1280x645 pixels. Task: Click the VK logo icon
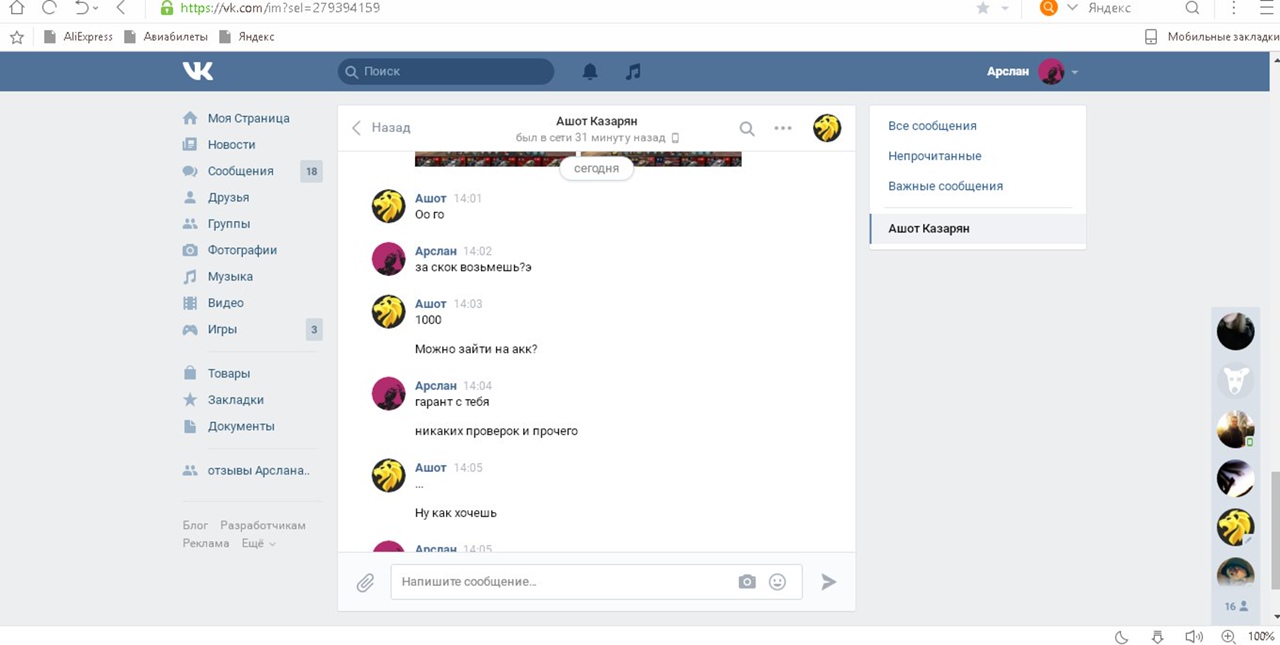pyautogui.click(x=197, y=71)
